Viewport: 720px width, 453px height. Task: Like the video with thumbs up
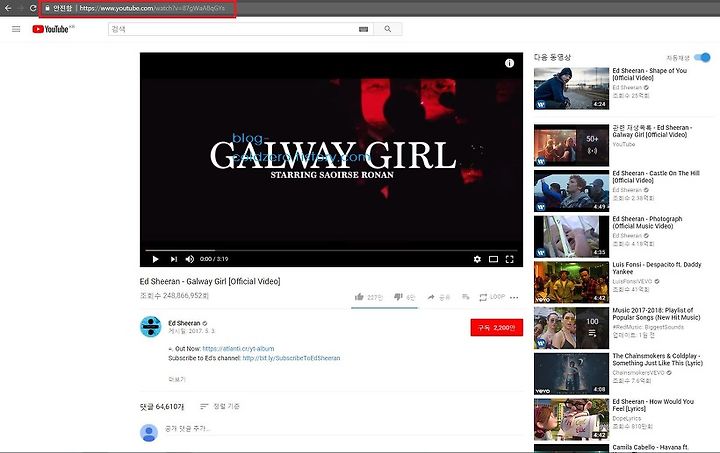[359, 297]
